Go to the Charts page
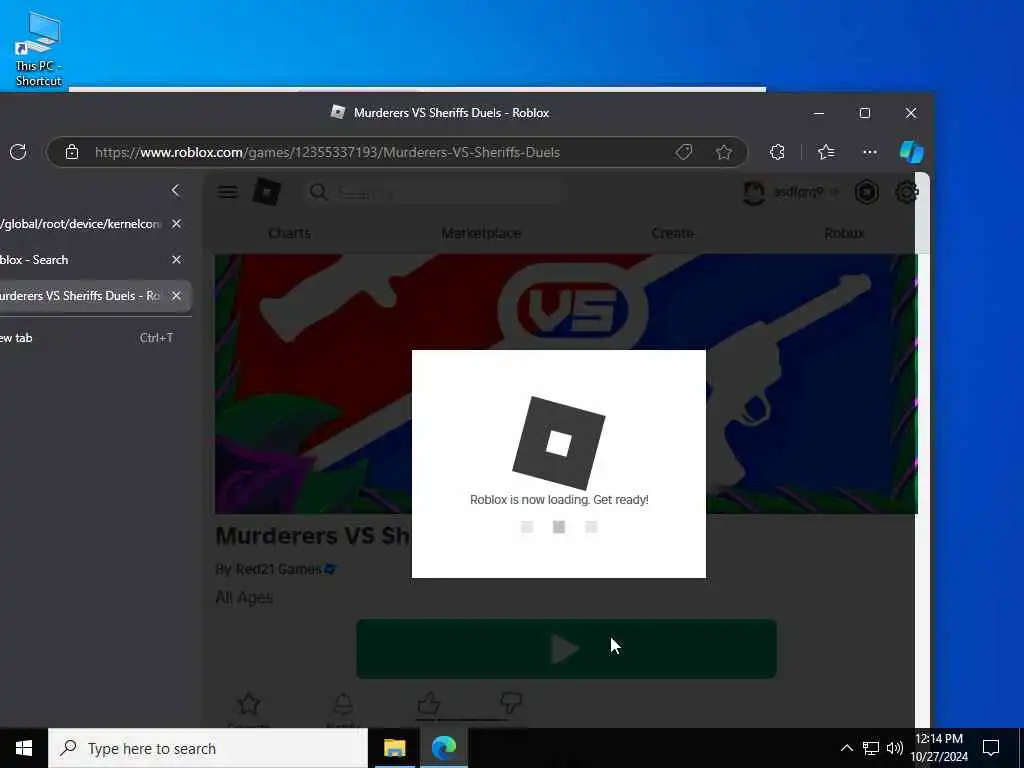The image size is (1024, 768). tap(289, 233)
